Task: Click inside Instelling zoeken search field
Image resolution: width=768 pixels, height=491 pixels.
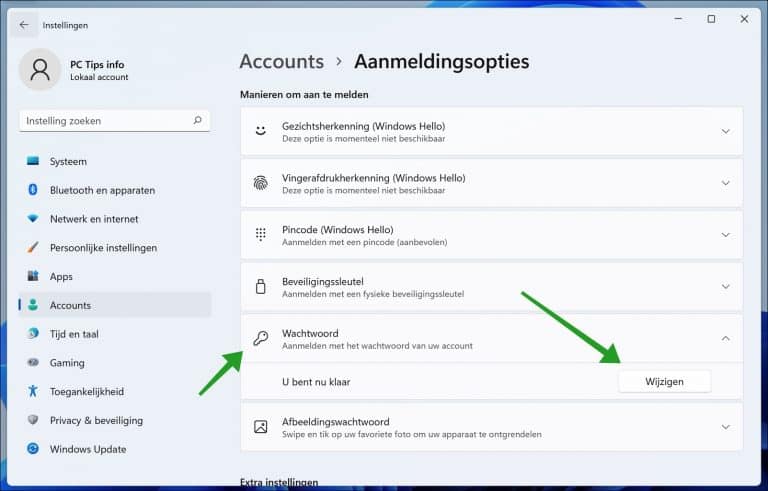Action: (115, 121)
